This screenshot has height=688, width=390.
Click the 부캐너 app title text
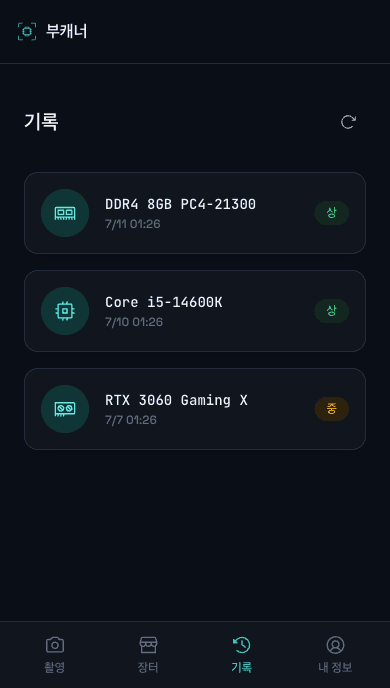click(x=67, y=32)
